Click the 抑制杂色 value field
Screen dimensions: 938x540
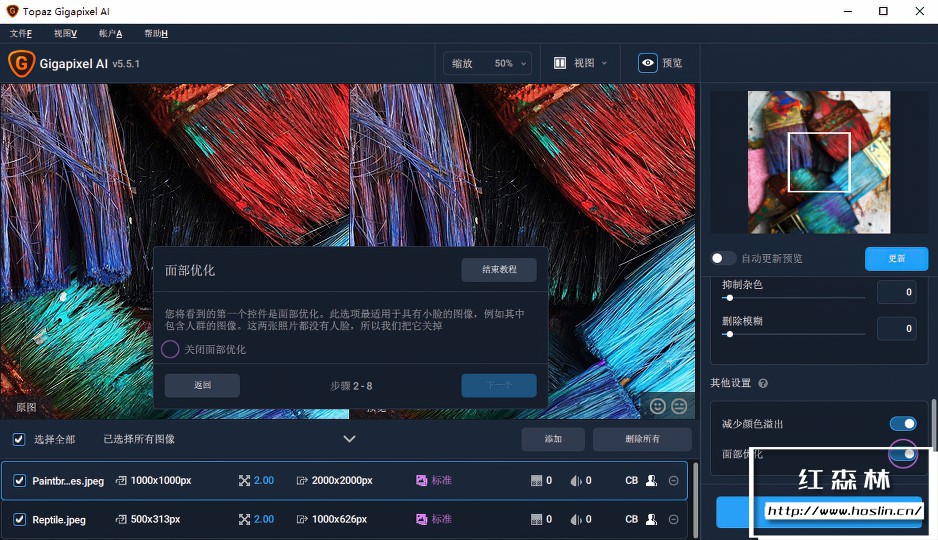pos(896,292)
